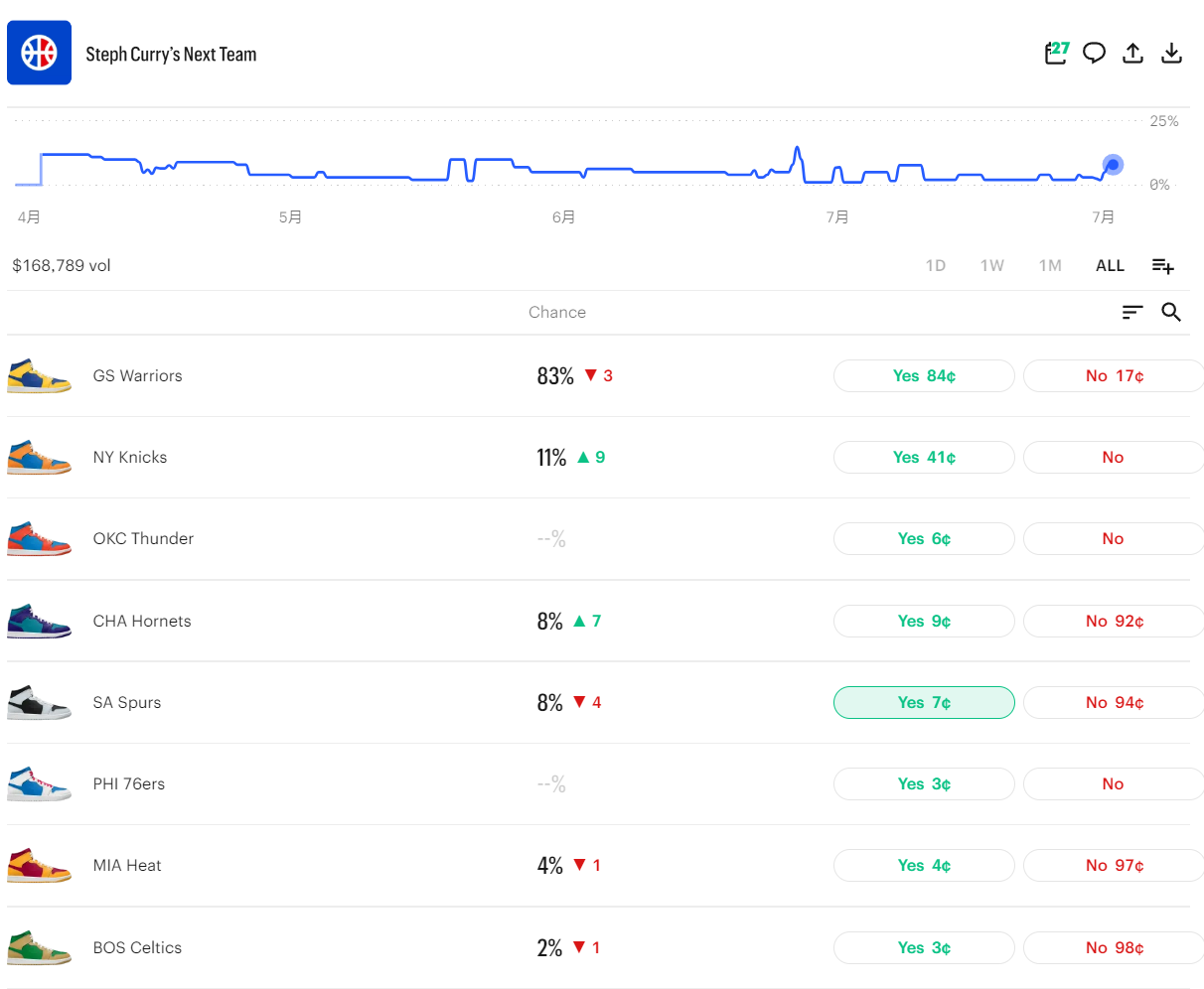Image resolution: width=1204 pixels, height=989 pixels.
Task: Select the 1D time range
Action: point(936,266)
